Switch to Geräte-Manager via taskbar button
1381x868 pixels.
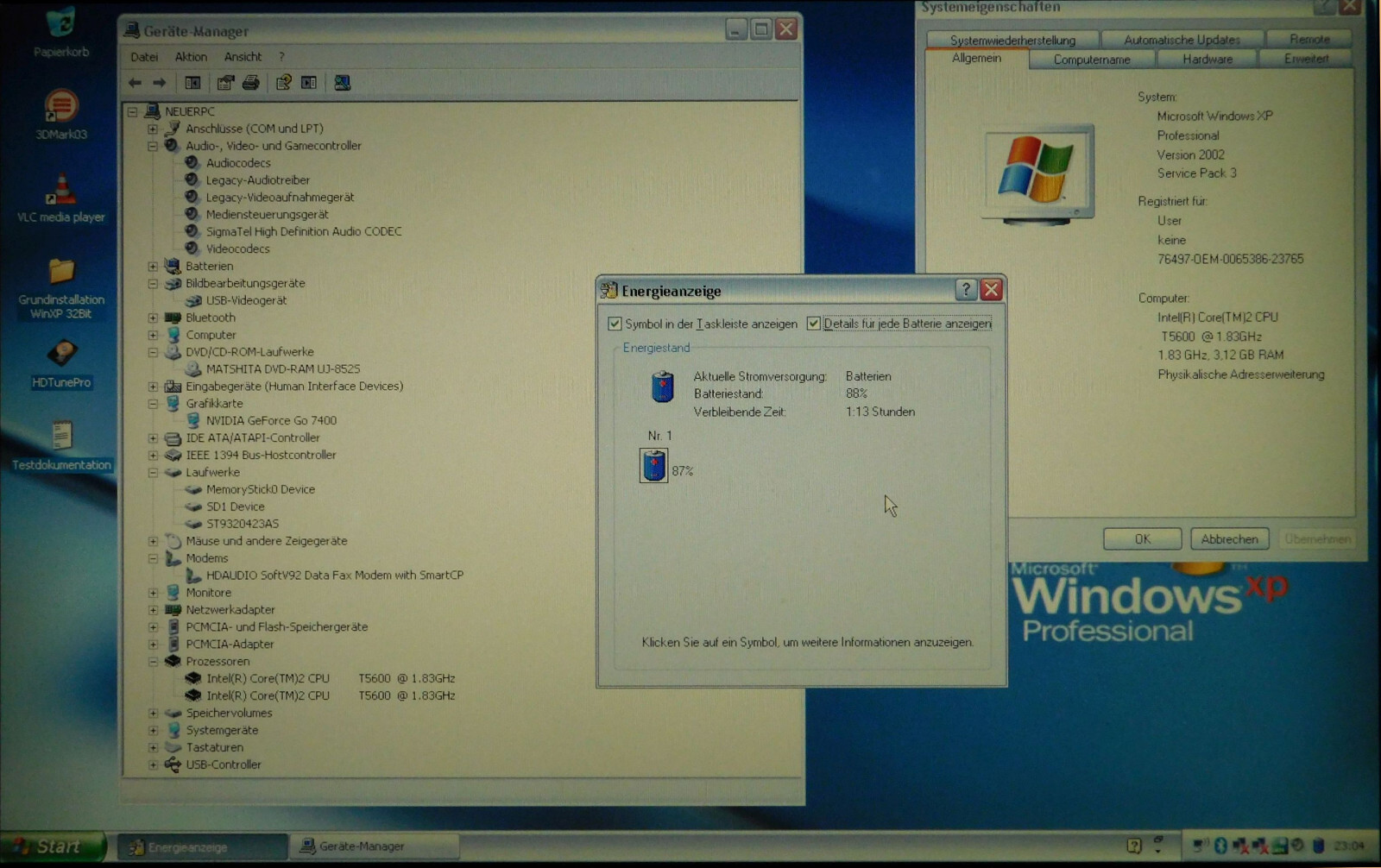point(374,846)
